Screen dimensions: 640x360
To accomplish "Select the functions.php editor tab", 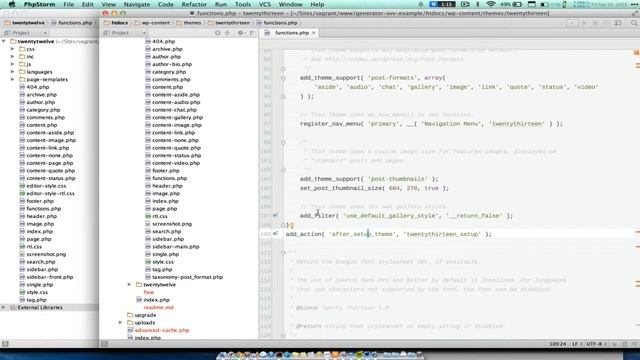I will [289, 33].
